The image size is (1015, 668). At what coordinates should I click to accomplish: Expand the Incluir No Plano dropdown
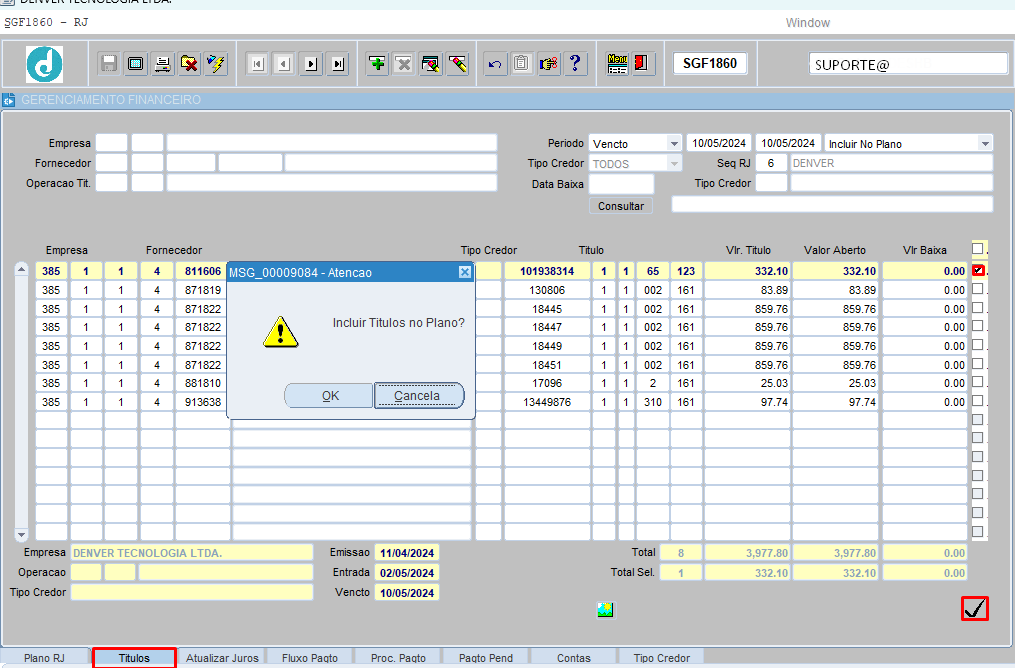coord(985,144)
